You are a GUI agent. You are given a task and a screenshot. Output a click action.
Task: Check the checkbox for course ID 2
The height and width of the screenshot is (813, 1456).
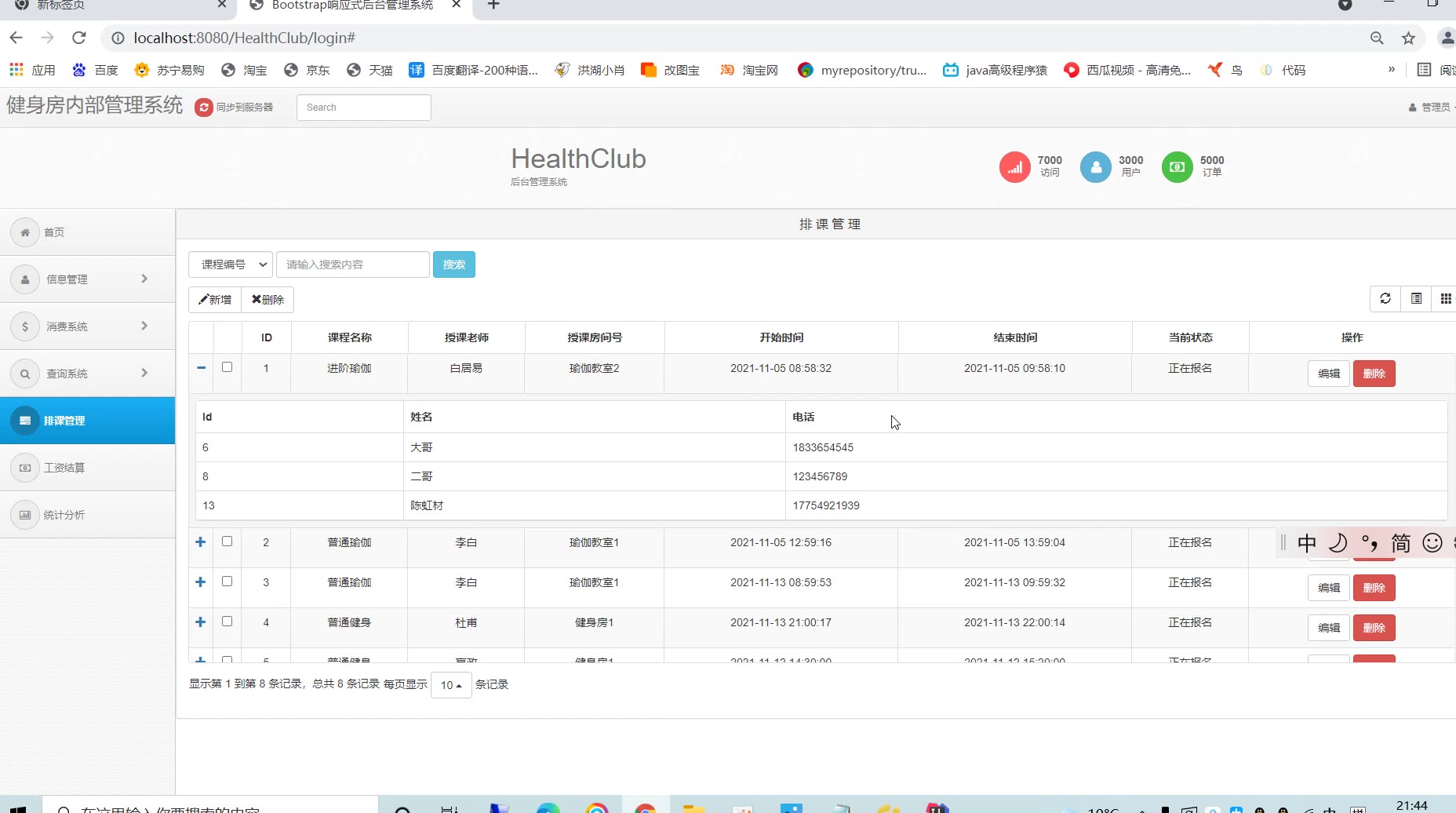tap(227, 541)
